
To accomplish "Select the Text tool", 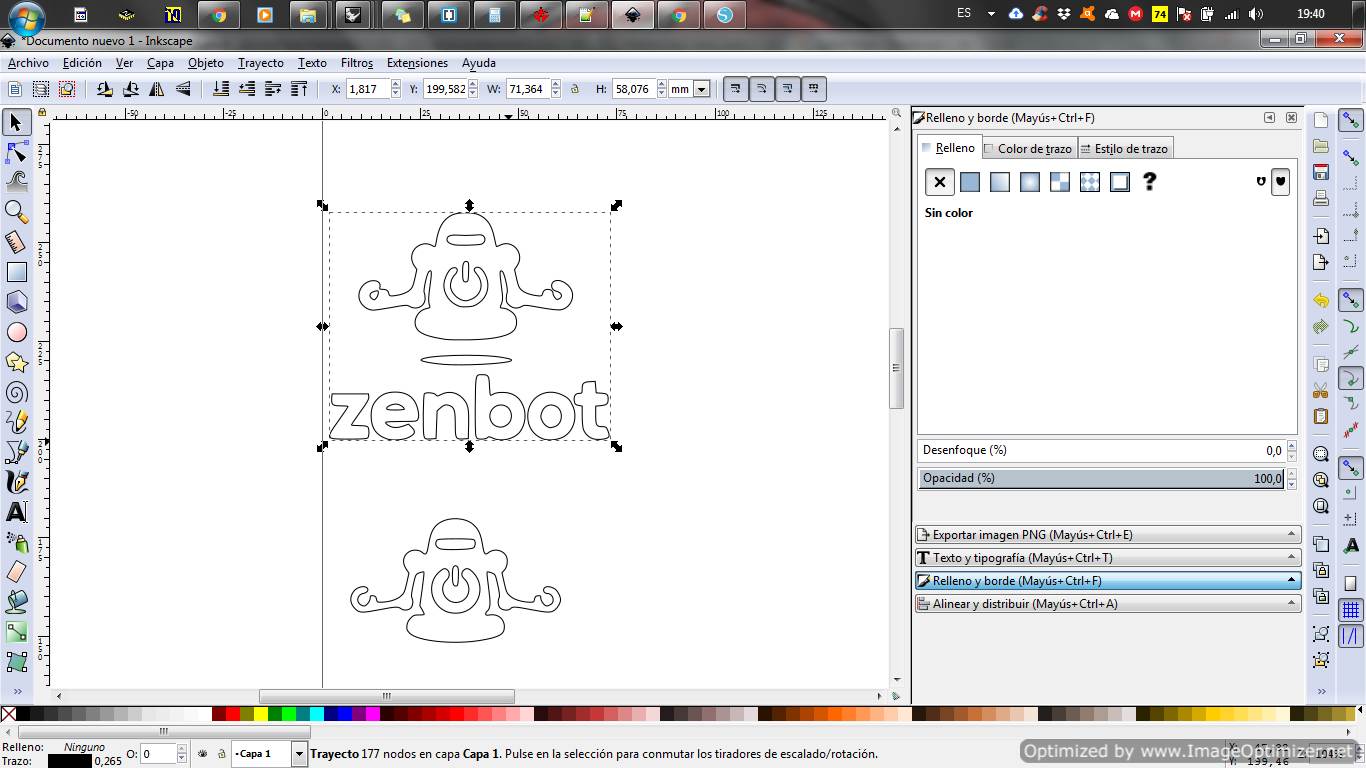I will point(16,512).
